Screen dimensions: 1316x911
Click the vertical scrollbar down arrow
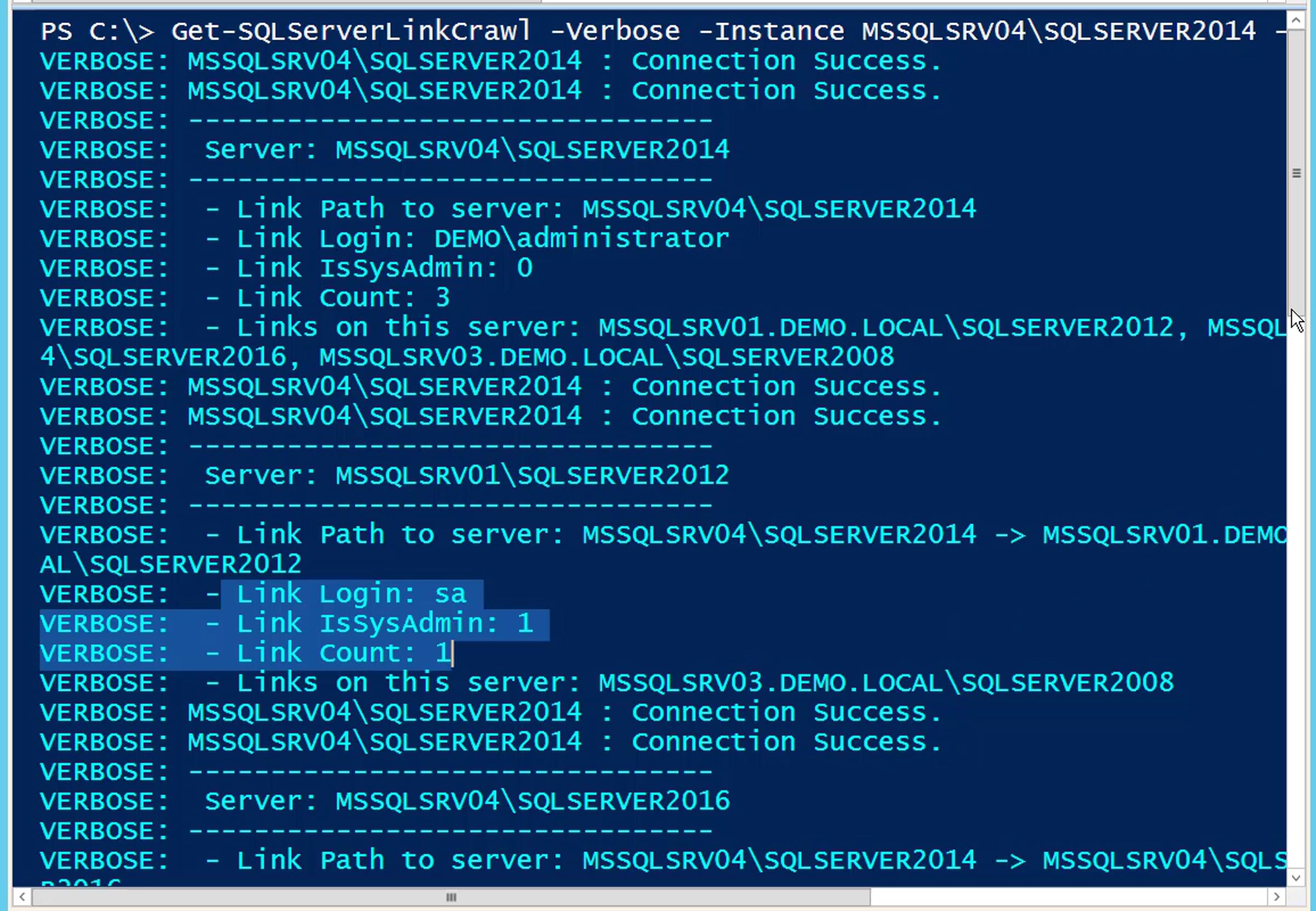(x=1296, y=878)
